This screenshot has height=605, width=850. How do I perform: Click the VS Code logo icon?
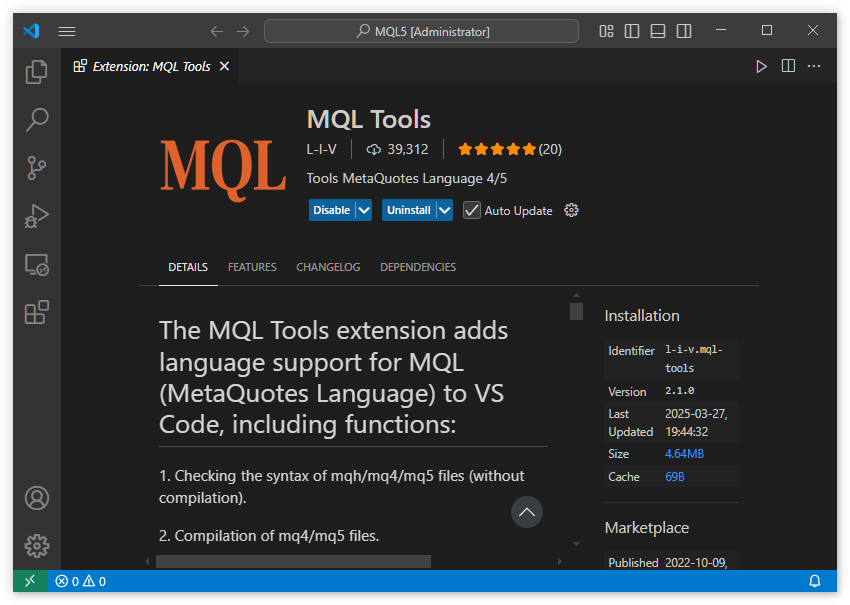pos(31,31)
